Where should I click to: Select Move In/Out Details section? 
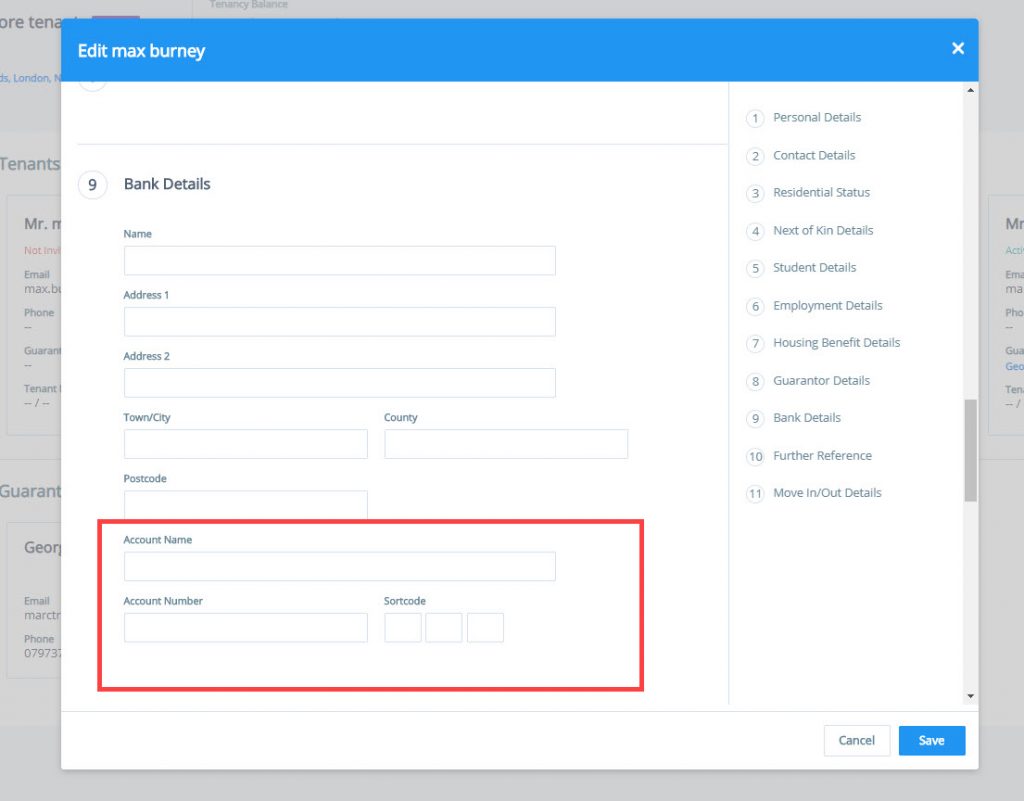tap(827, 493)
